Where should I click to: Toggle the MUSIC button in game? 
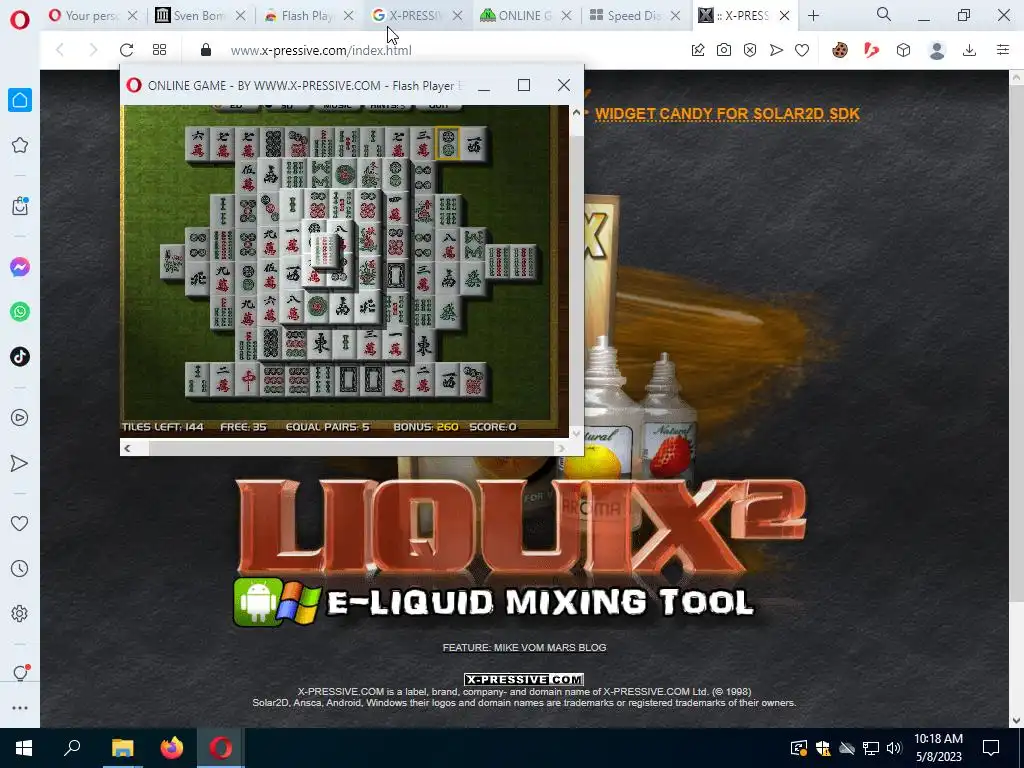pyautogui.click(x=338, y=106)
